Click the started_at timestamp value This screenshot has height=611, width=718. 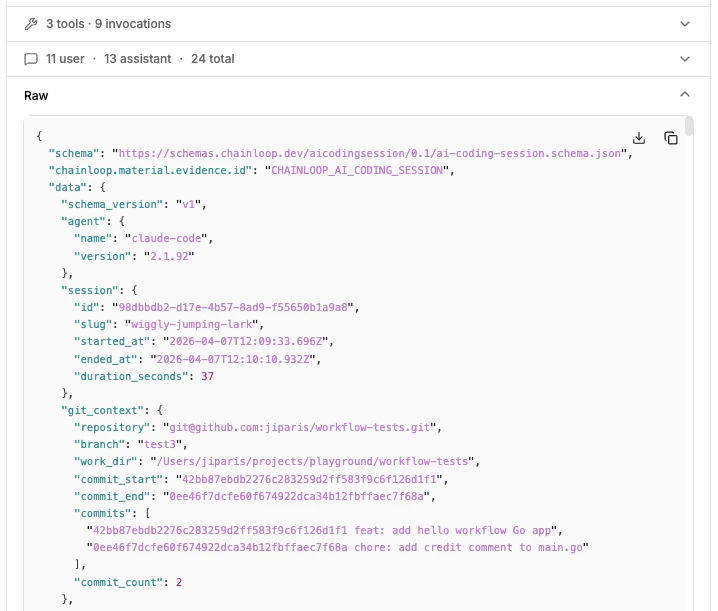[246, 342]
